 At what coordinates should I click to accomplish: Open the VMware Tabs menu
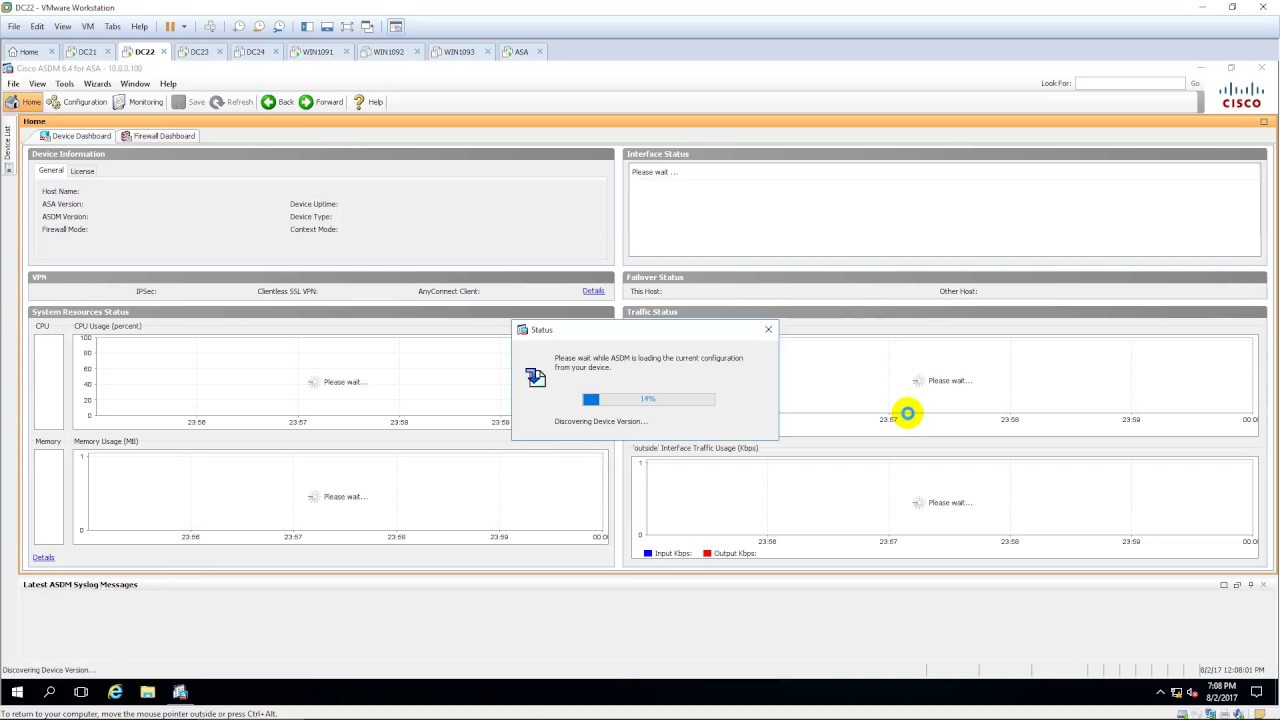point(113,26)
